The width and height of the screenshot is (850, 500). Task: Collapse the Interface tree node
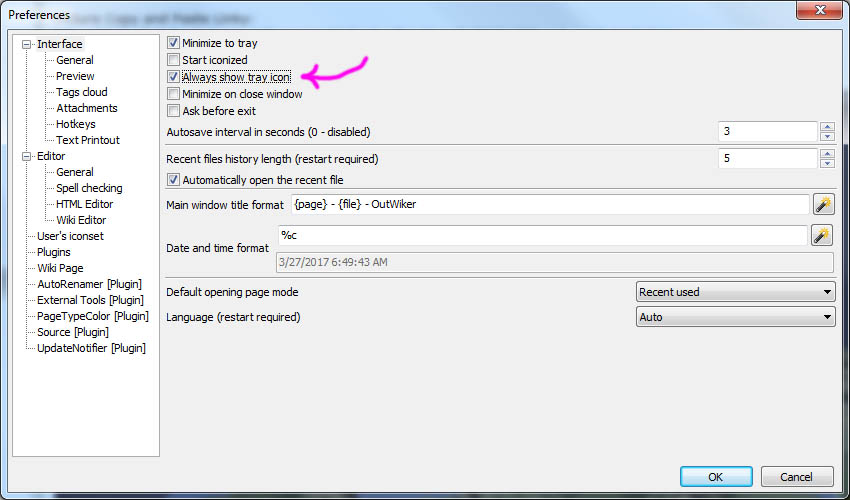click(x=26, y=44)
